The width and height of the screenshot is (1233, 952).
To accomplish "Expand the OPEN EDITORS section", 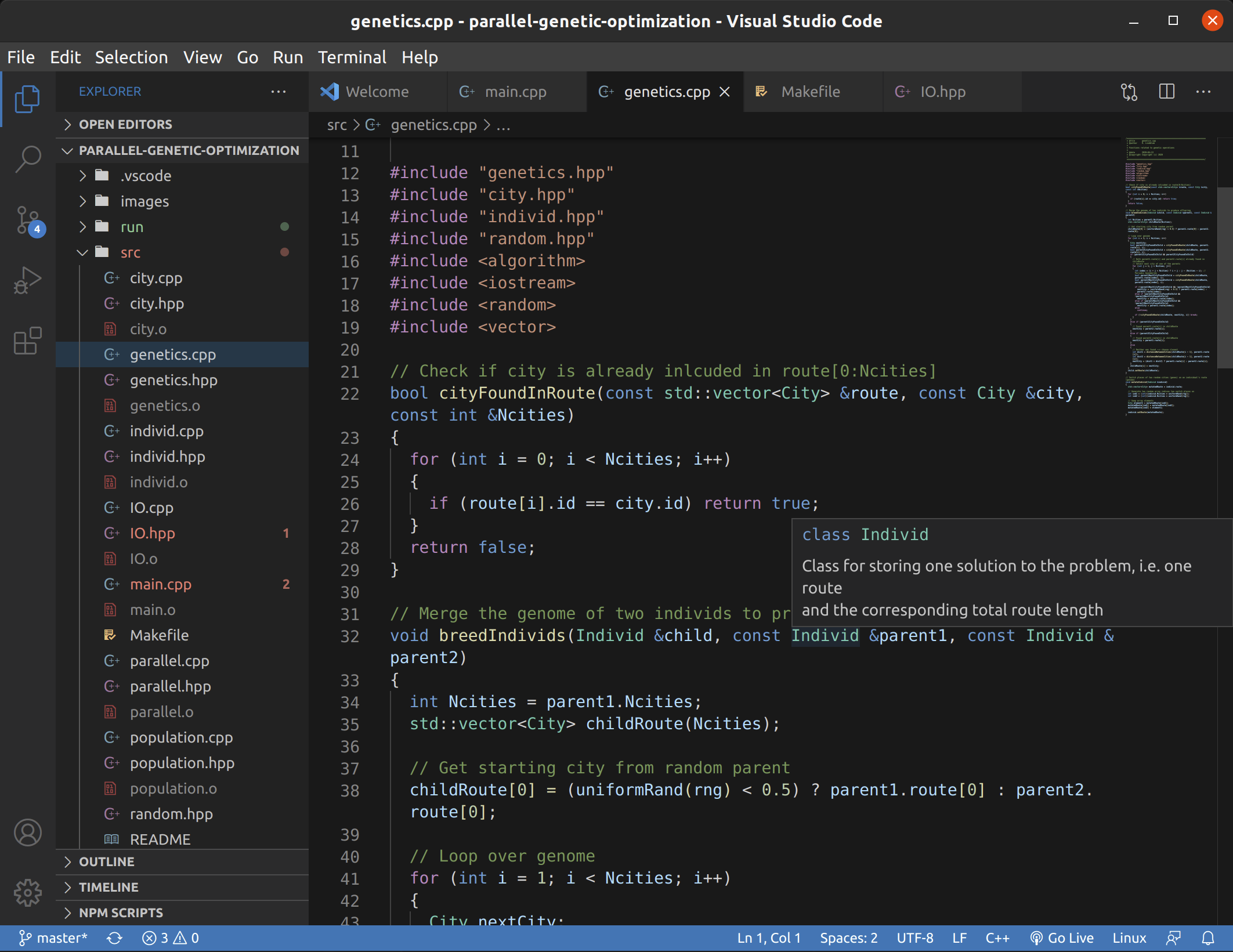I will (x=125, y=124).
